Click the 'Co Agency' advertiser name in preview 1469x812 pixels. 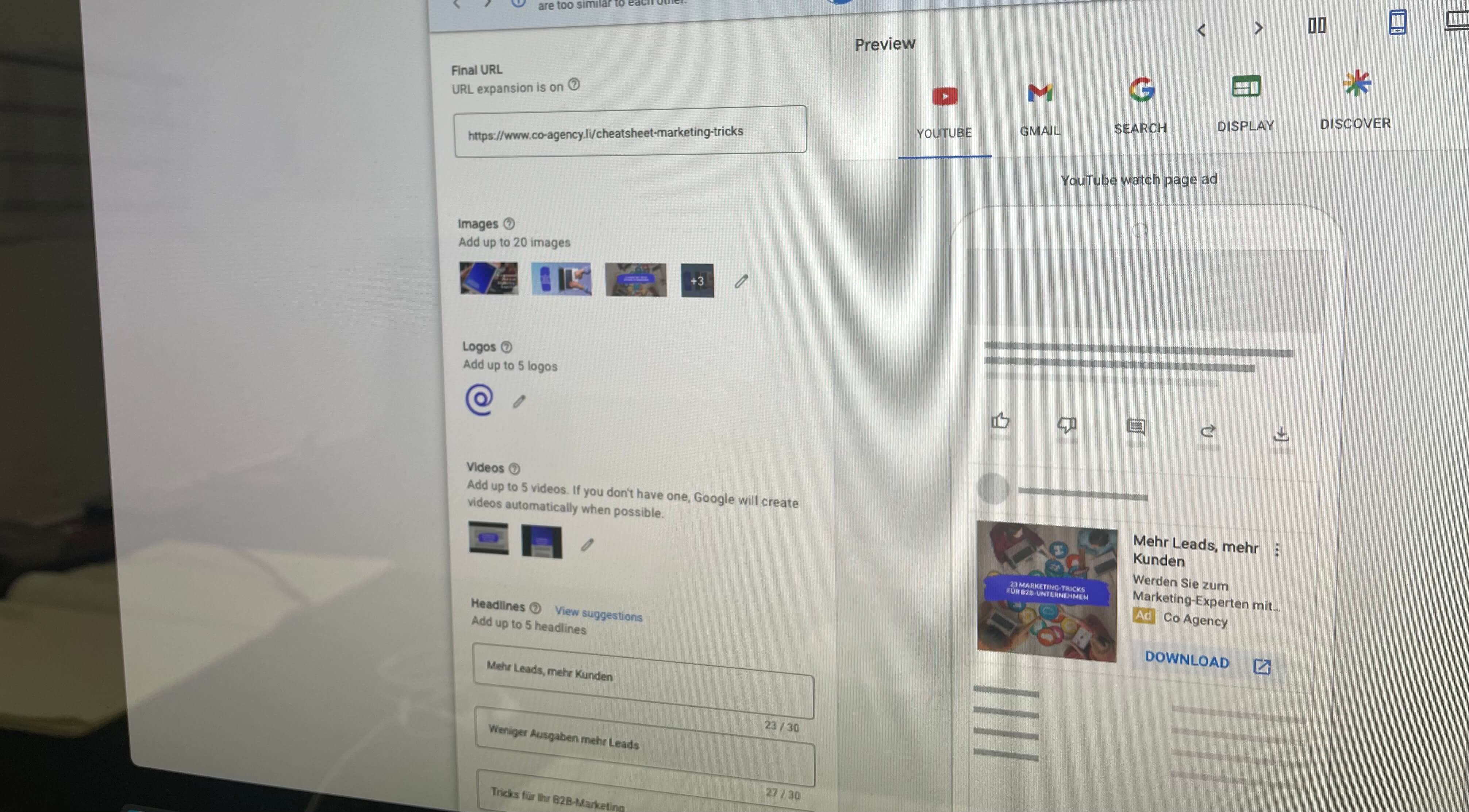click(x=1195, y=619)
